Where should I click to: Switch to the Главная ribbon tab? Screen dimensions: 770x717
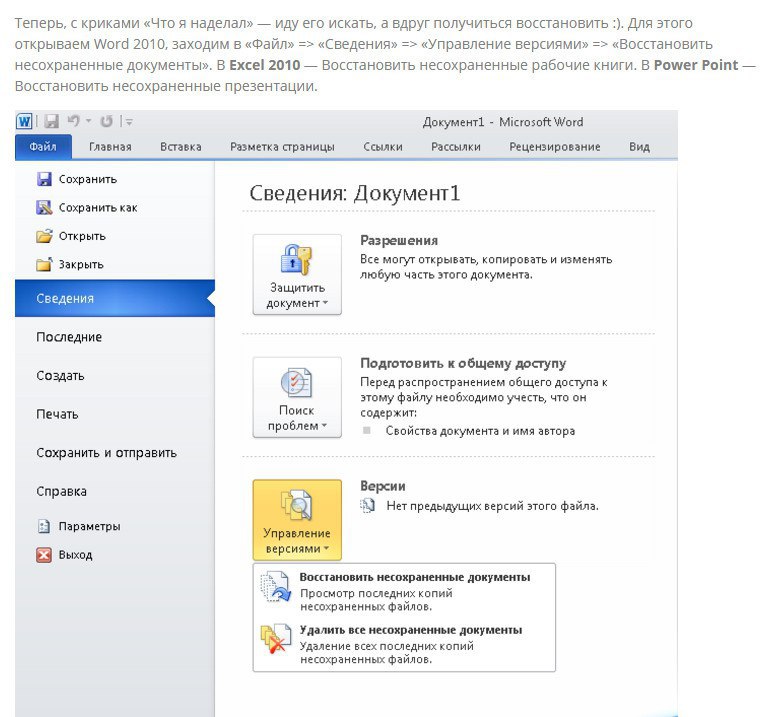[110, 147]
